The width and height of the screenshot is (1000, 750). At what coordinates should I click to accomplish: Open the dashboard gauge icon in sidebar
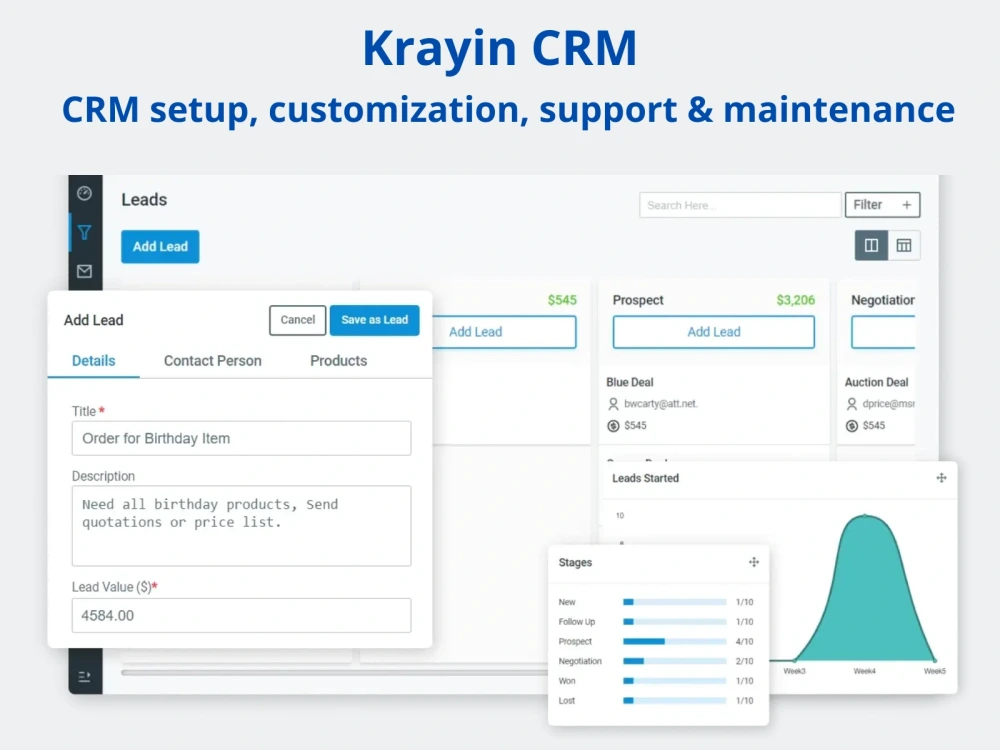point(84,193)
